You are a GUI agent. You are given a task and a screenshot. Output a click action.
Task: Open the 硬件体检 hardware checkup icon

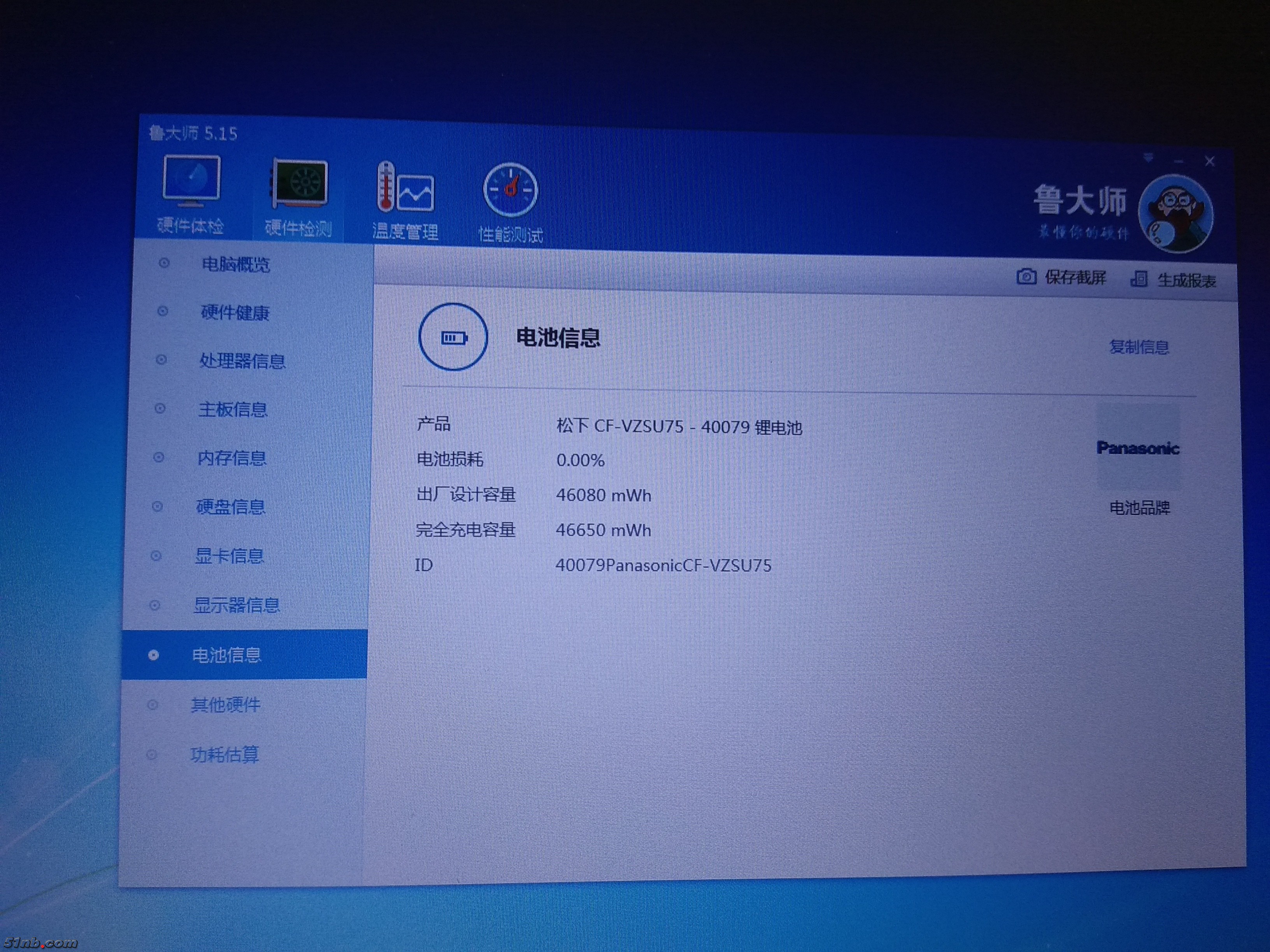(191, 182)
